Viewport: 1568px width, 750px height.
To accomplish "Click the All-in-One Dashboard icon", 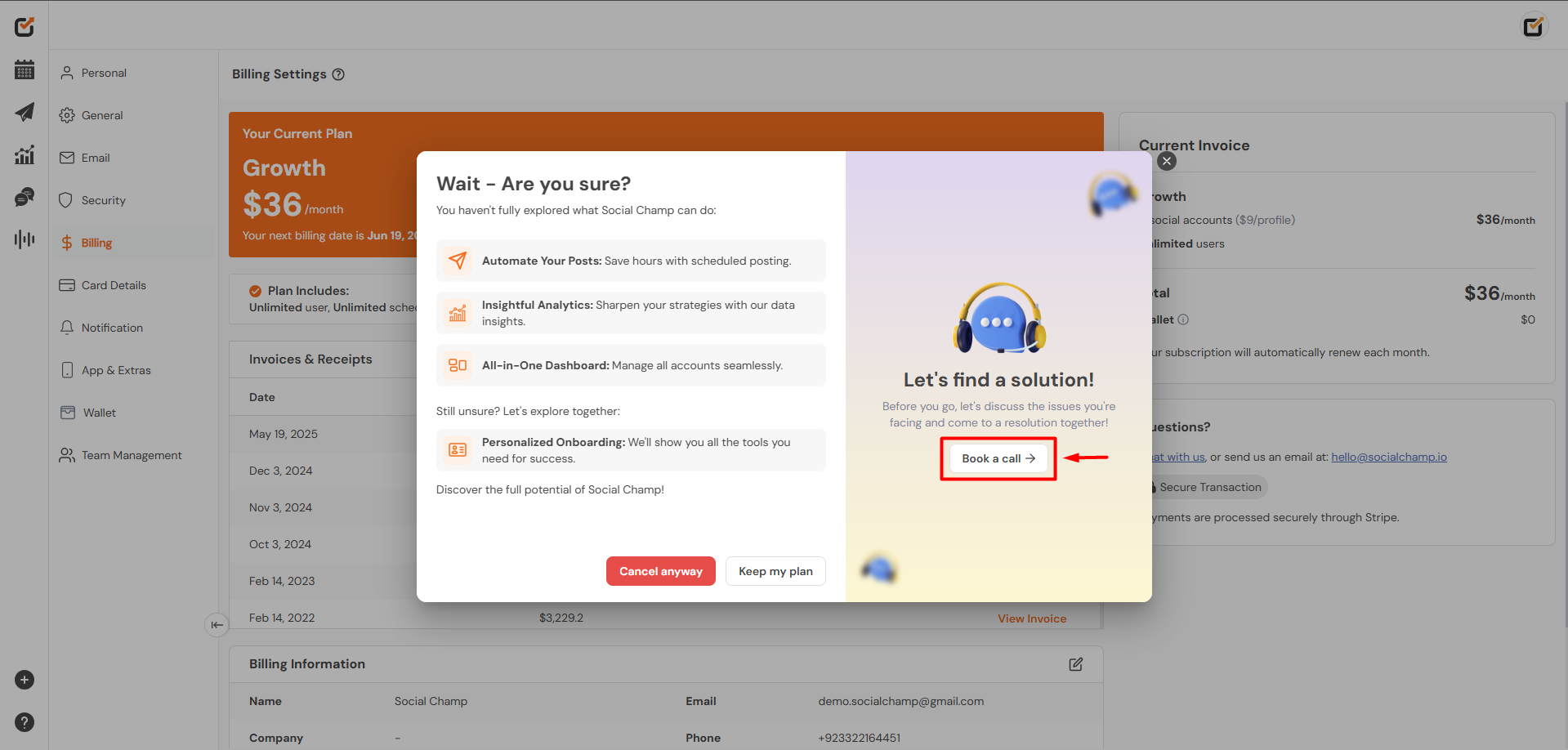I will (458, 365).
